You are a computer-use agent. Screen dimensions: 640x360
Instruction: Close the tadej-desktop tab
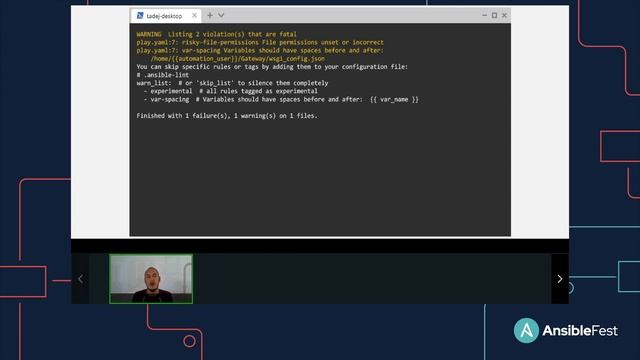pos(194,16)
